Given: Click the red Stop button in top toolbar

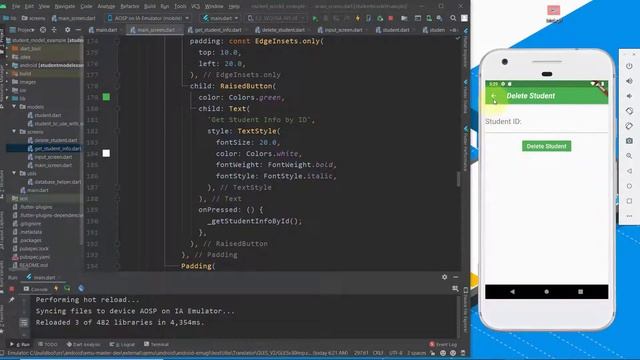Looking at the screenshot, I should 391,18.
